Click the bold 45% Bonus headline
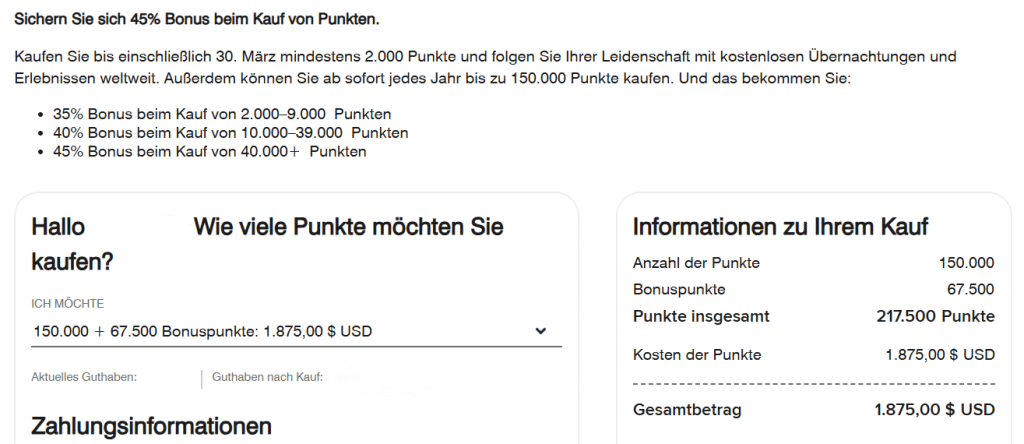 [x=196, y=19]
